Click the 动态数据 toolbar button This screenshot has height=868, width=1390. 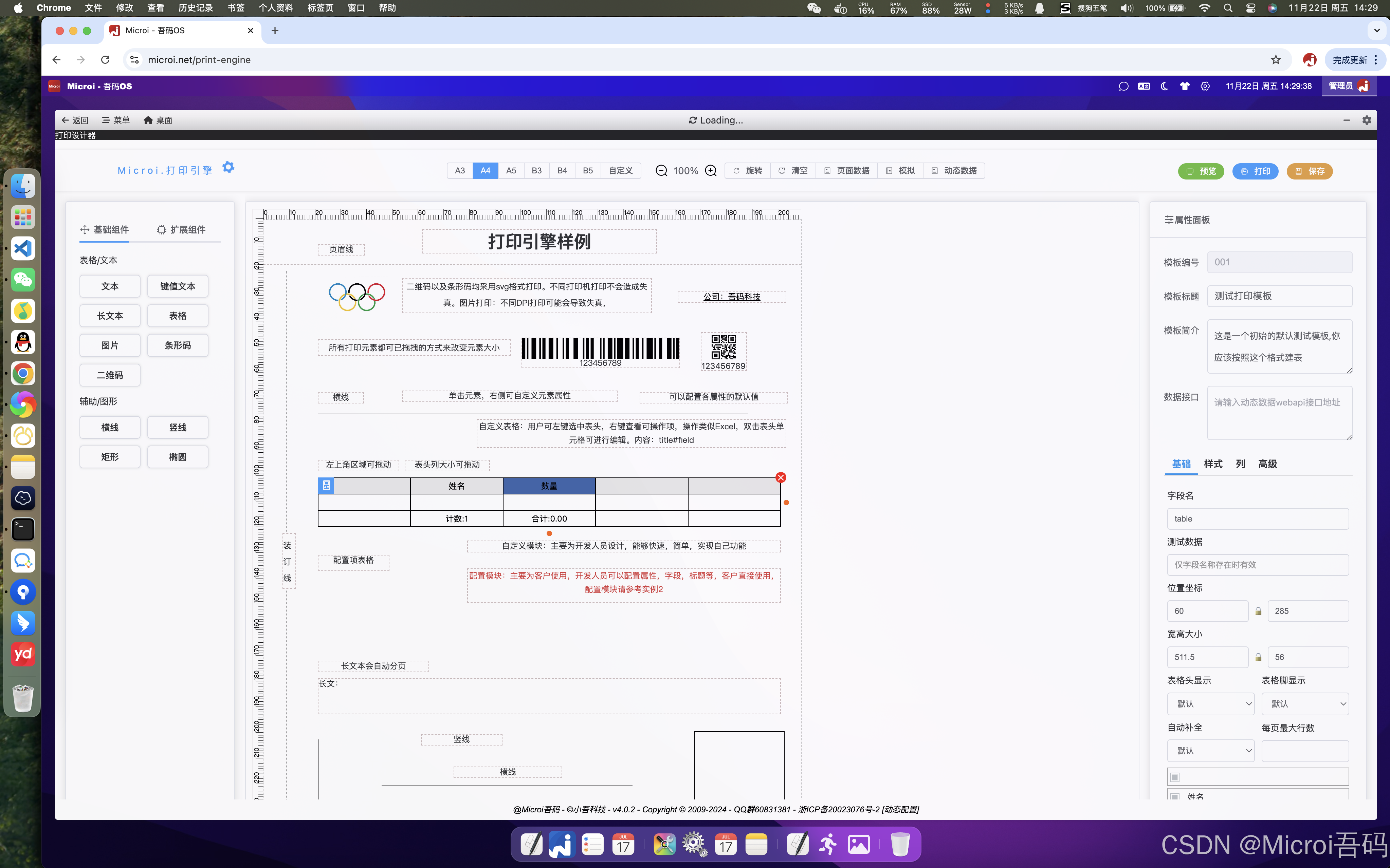[954, 170]
